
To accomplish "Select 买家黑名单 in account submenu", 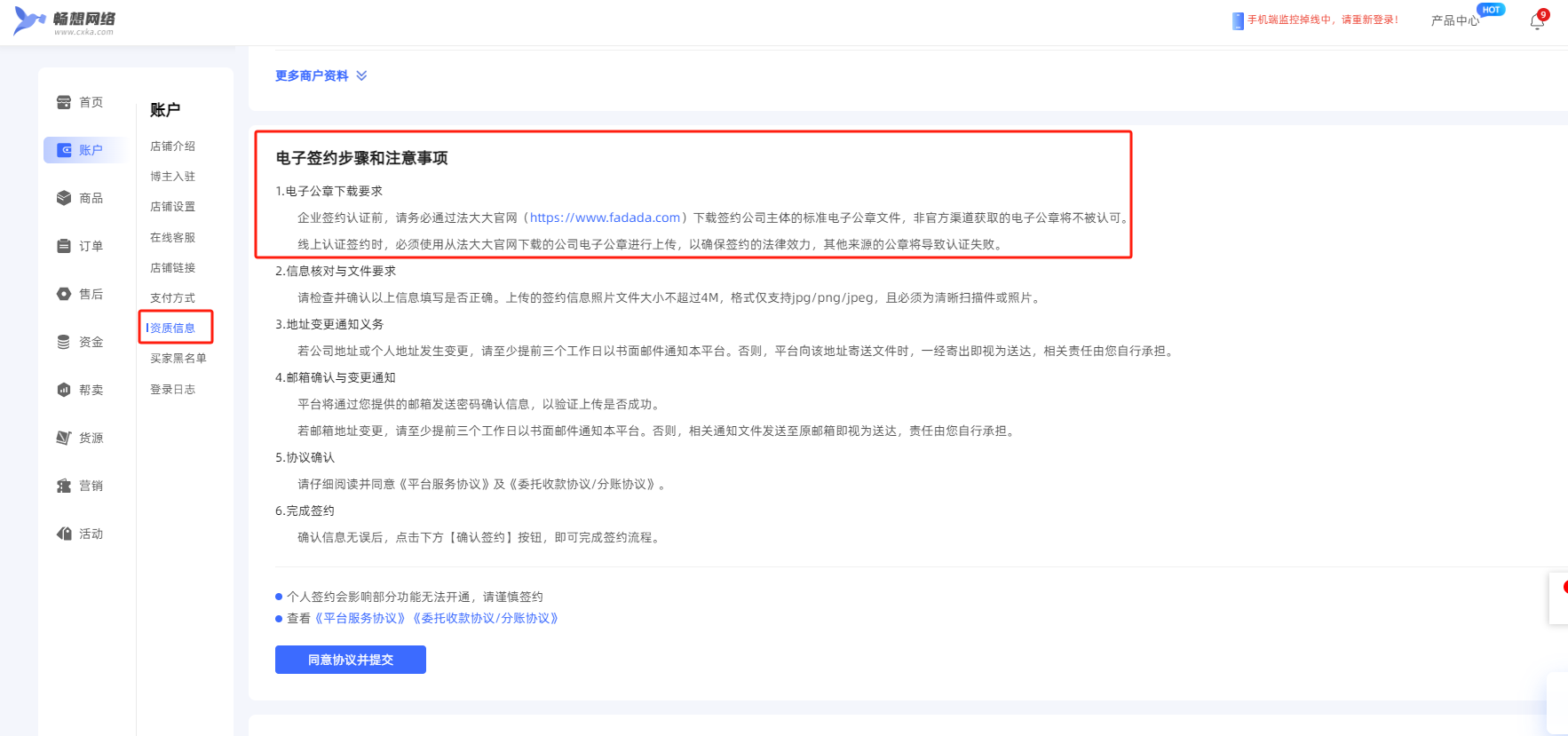I will pyautogui.click(x=178, y=359).
